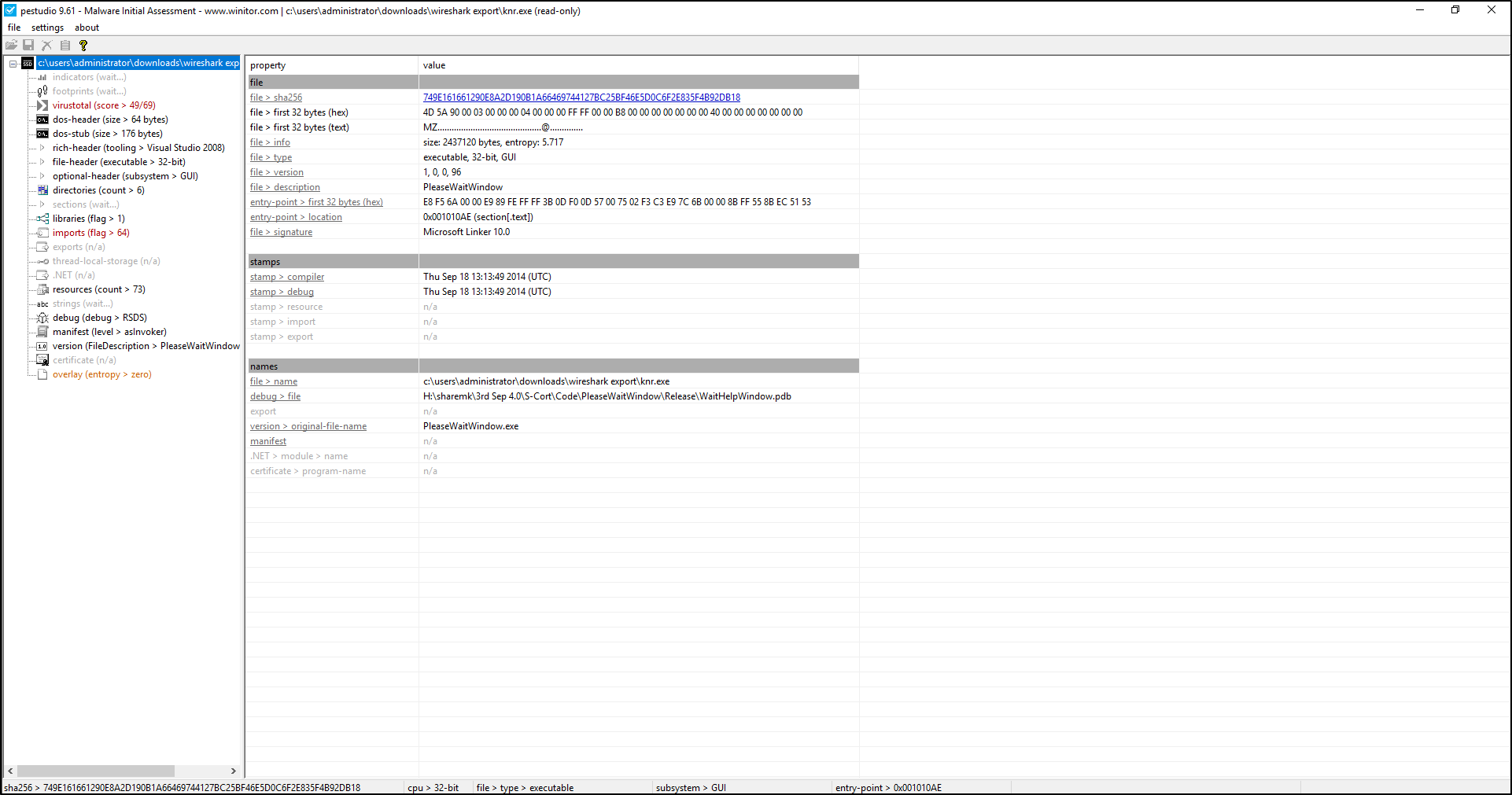1512x795 pixels.
Task: Expand the file-header tree node
Action: (42, 162)
